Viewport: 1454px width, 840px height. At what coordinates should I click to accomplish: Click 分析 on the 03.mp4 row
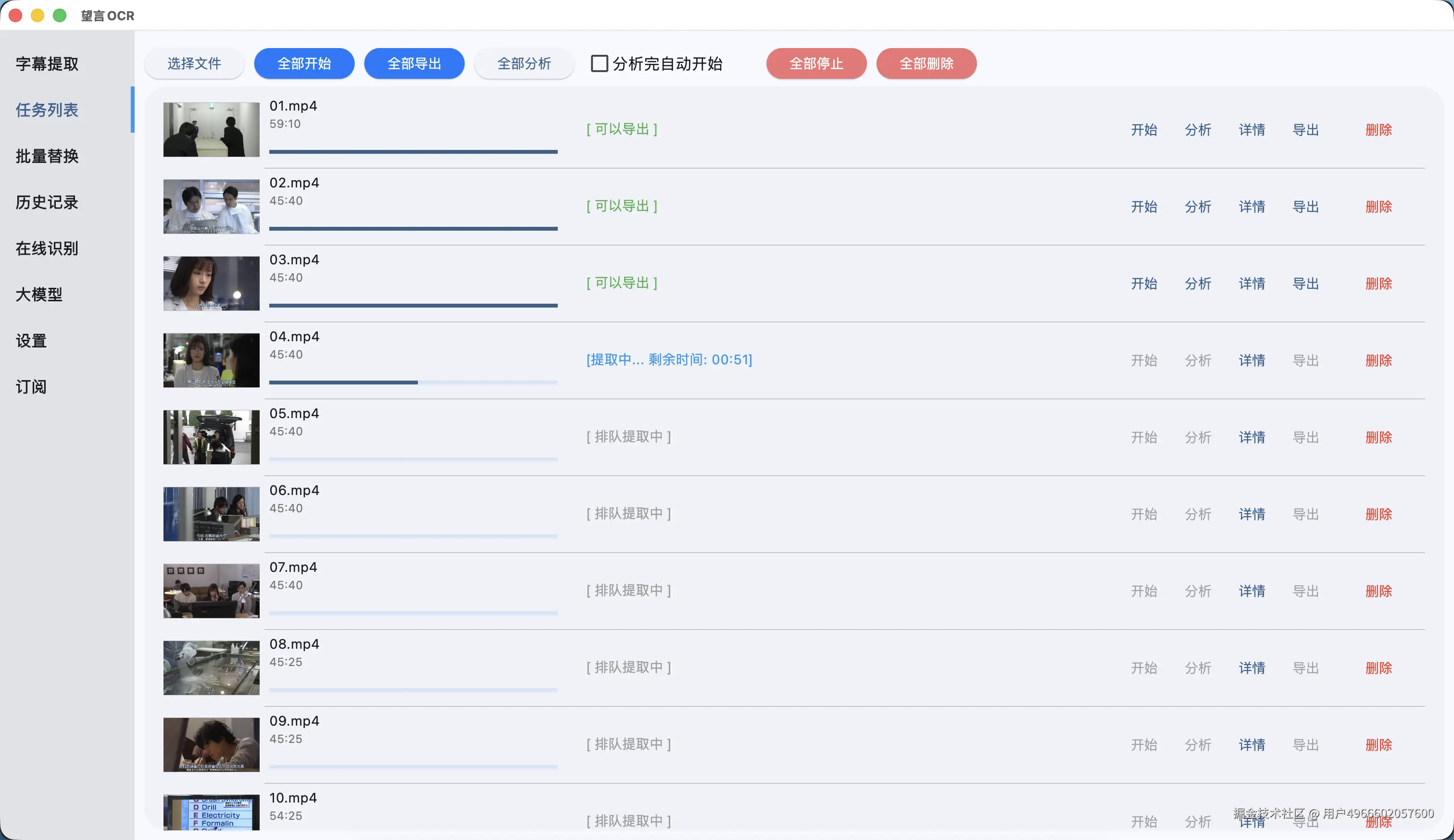coord(1197,284)
